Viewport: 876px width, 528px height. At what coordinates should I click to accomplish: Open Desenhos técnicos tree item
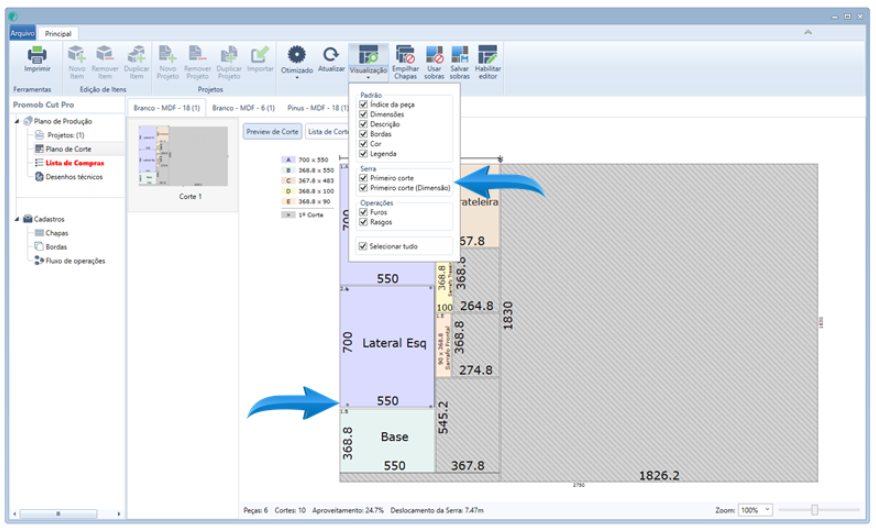(74, 177)
